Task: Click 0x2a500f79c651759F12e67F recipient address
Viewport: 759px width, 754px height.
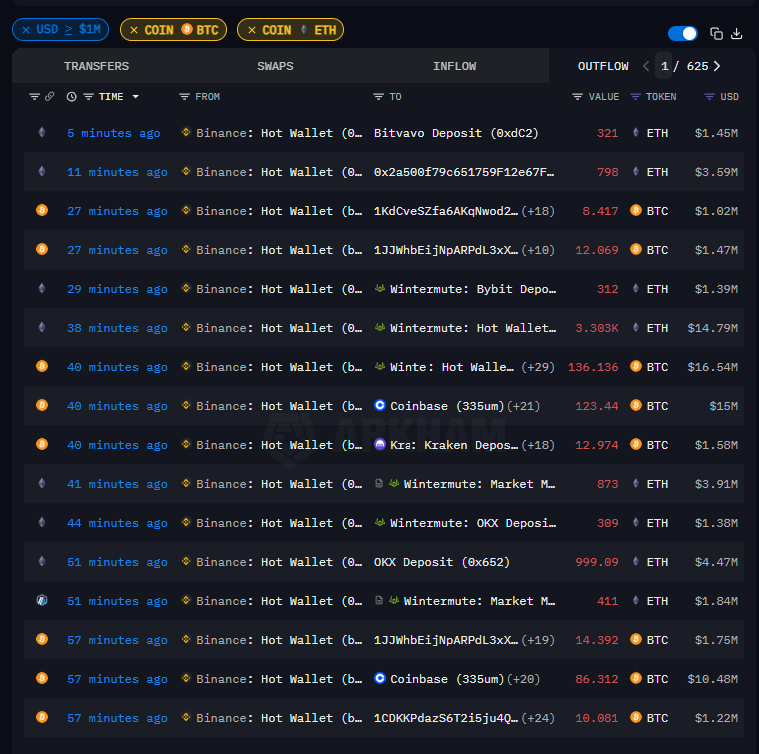Action: click(464, 172)
